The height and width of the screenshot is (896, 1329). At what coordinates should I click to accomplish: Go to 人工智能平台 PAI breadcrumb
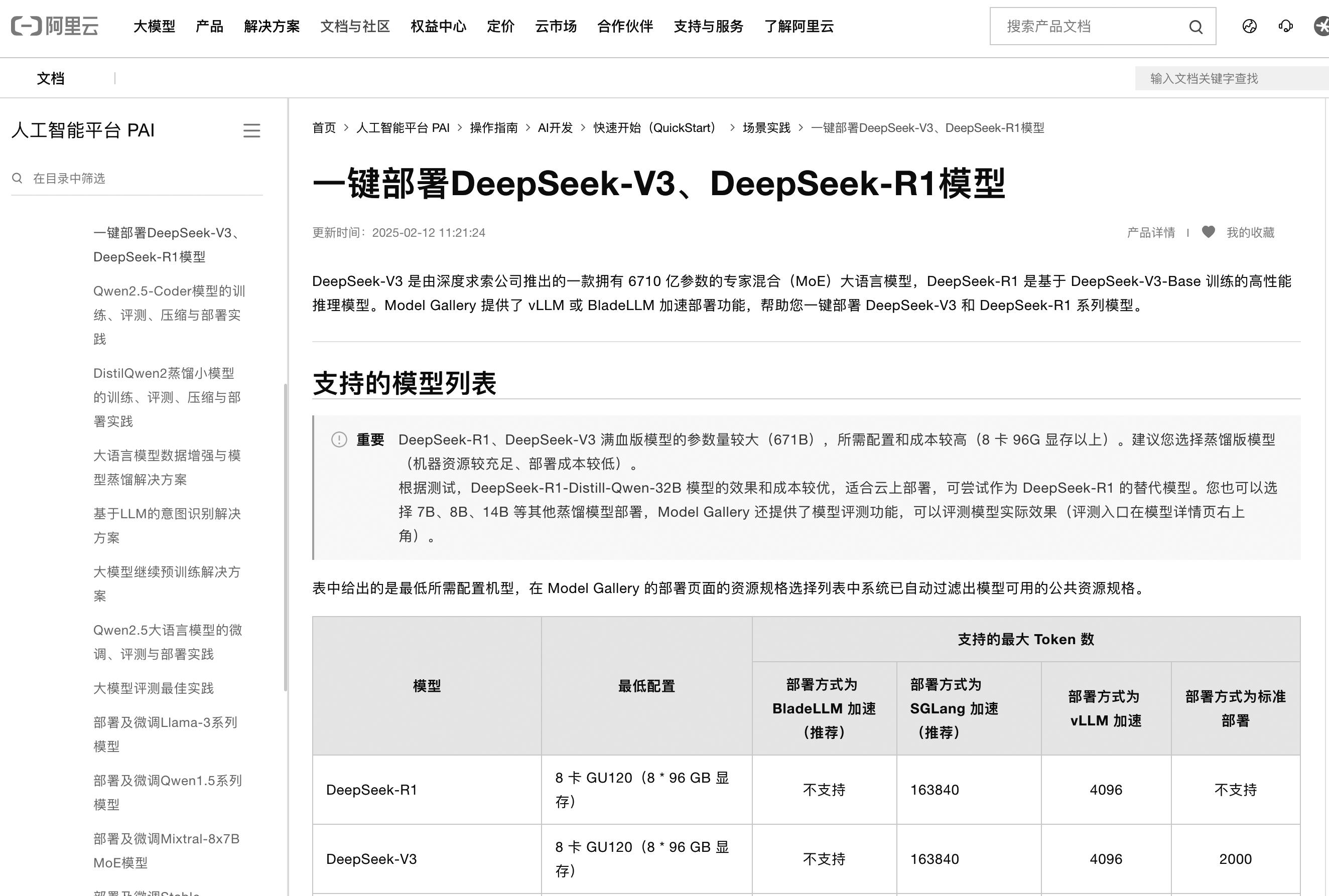click(403, 128)
